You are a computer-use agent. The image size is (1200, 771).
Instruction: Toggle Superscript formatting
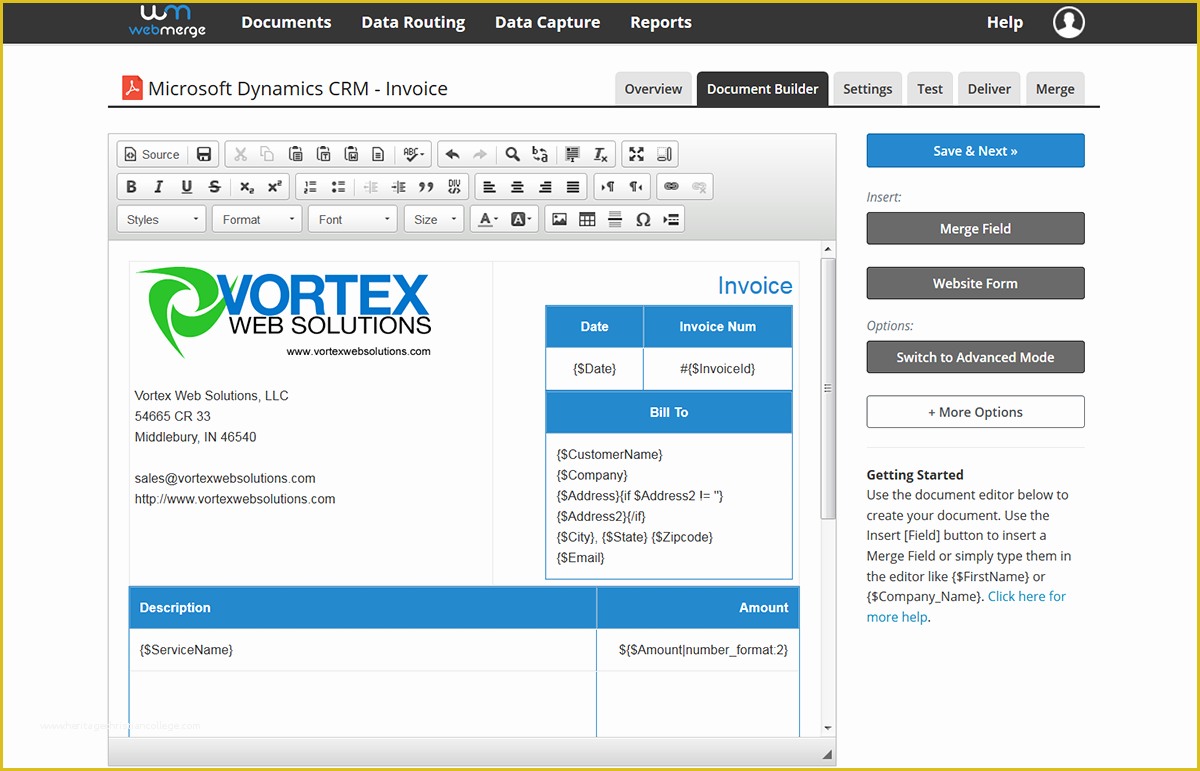pos(274,187)
